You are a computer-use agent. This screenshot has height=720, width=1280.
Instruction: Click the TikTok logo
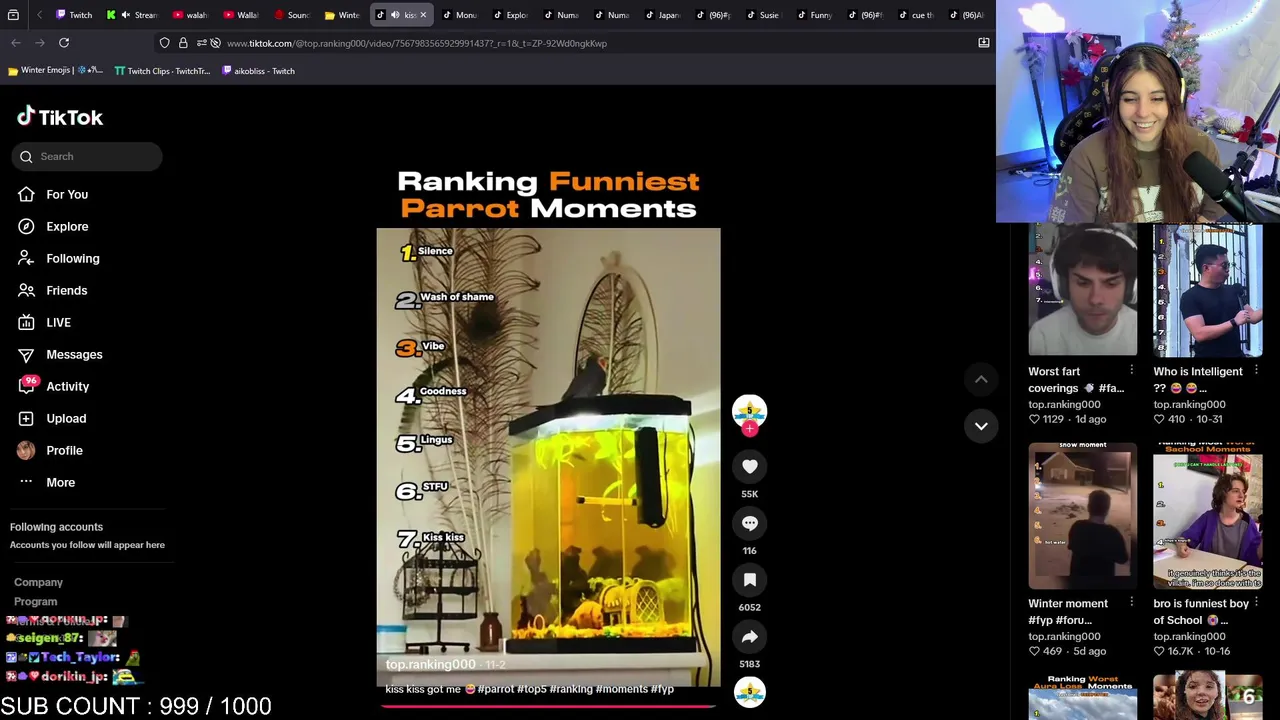(60, 117)
